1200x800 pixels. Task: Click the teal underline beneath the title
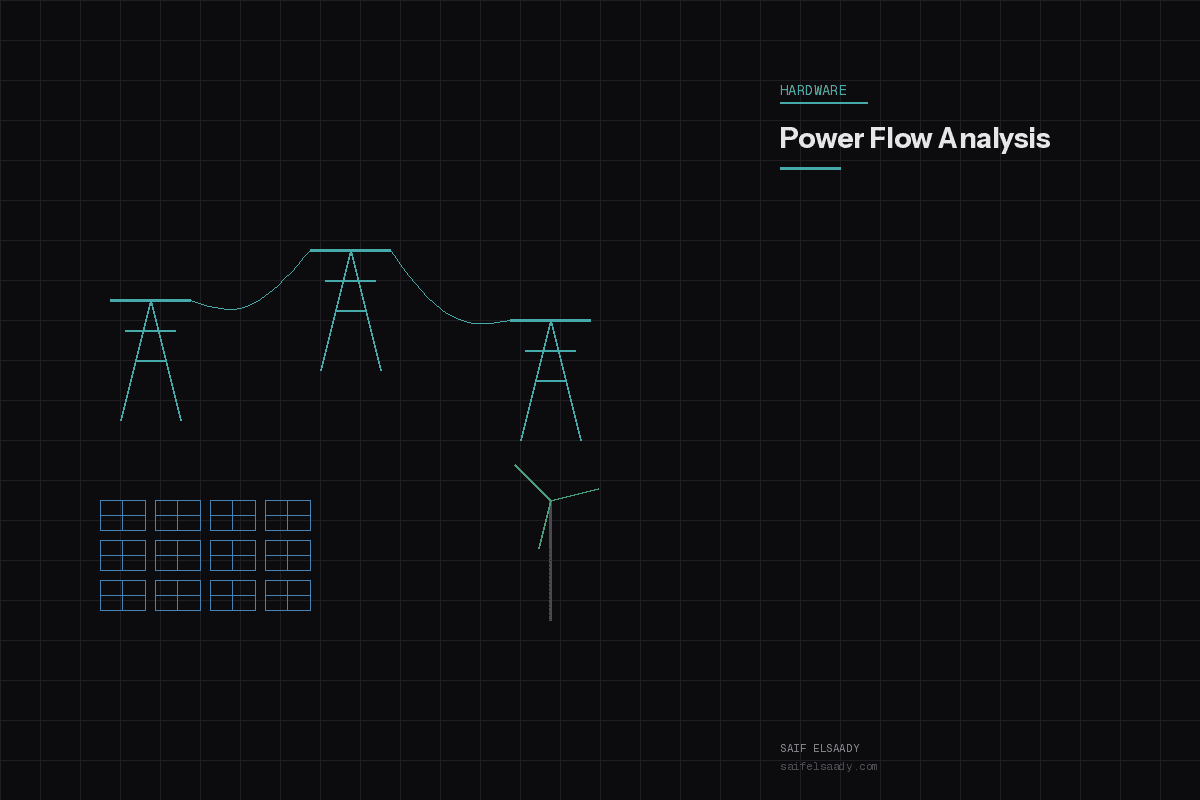[x=809, y=166]
